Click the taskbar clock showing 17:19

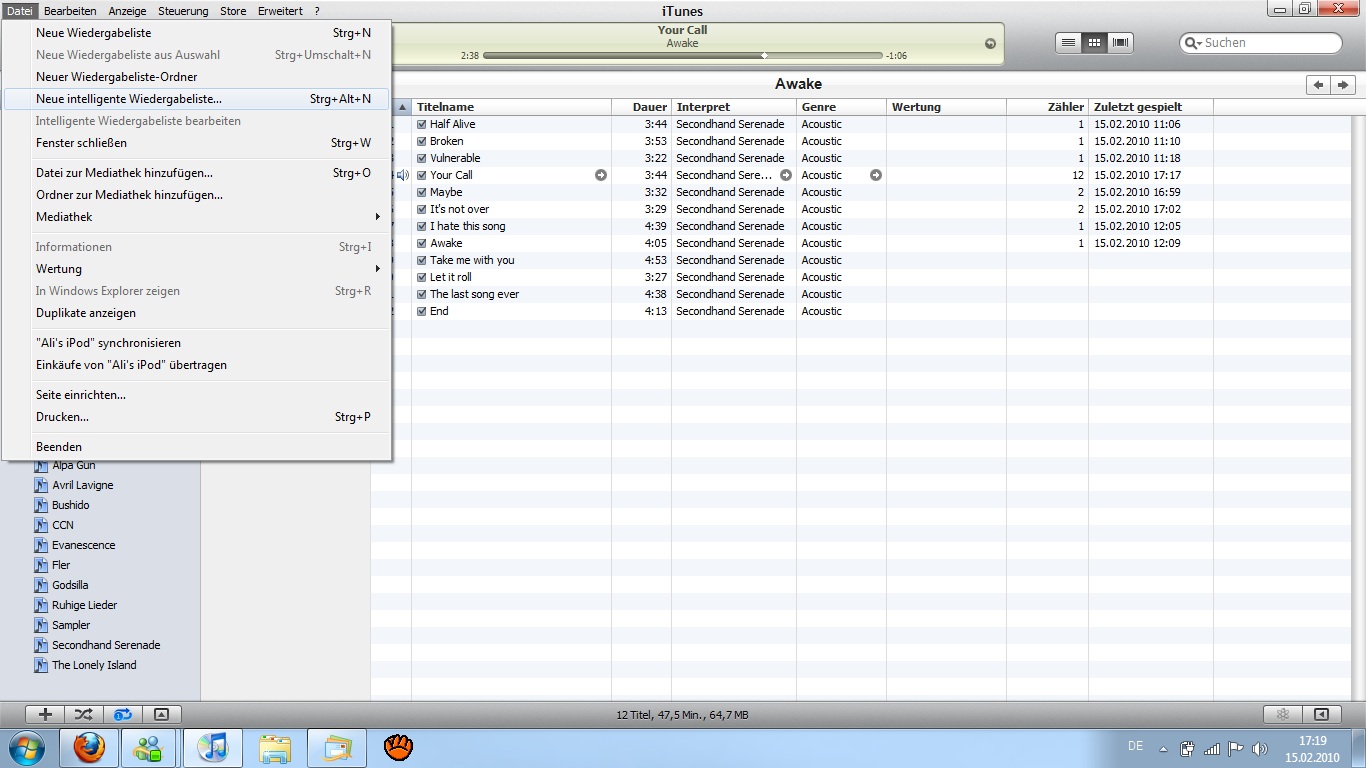[1312, 741]
